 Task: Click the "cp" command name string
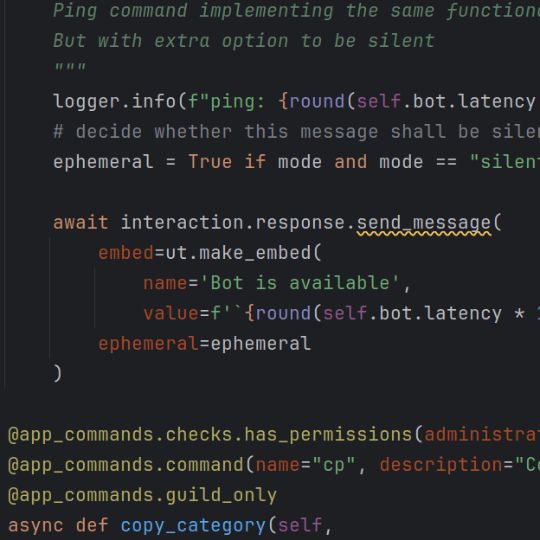[x=333, y=465]
